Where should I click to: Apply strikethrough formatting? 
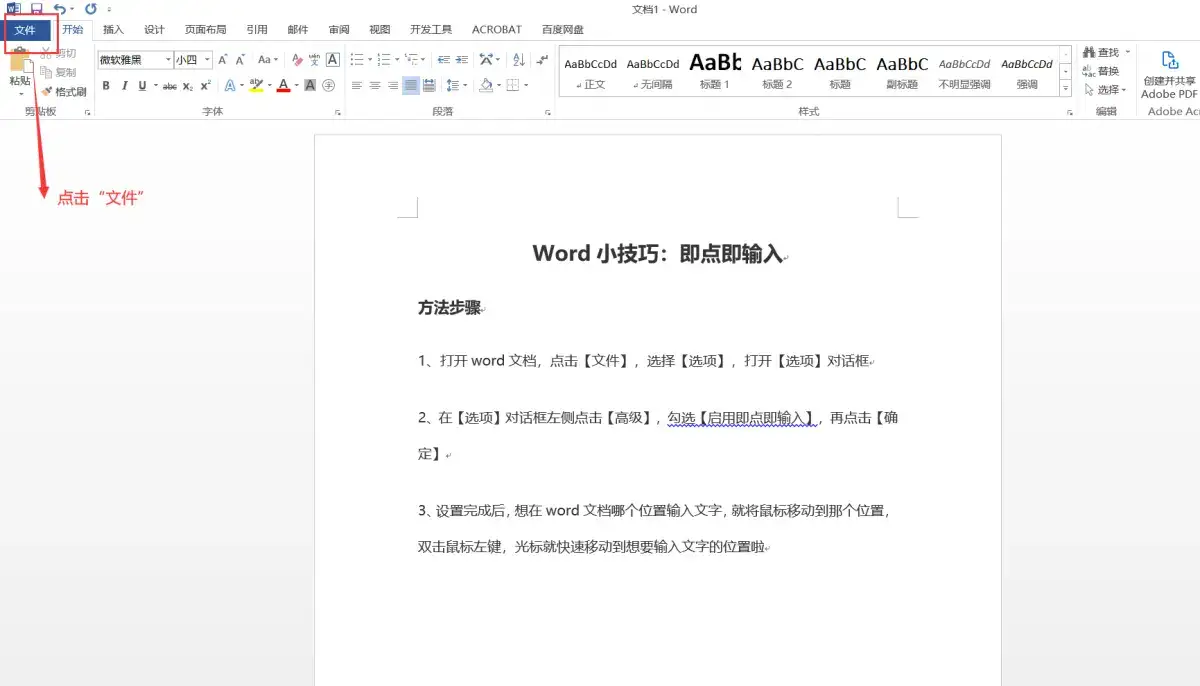point(170,85)
